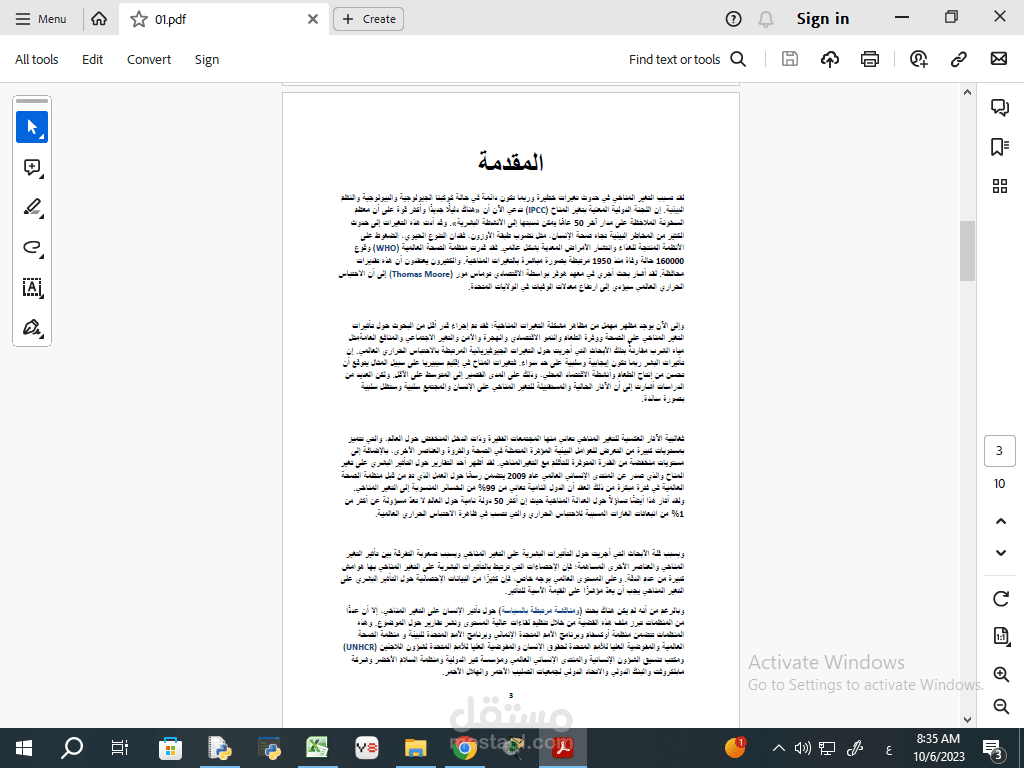Screen dimensions: 1024x768
Task: Open Task View on the taskbar
Action: click(120, 748)
